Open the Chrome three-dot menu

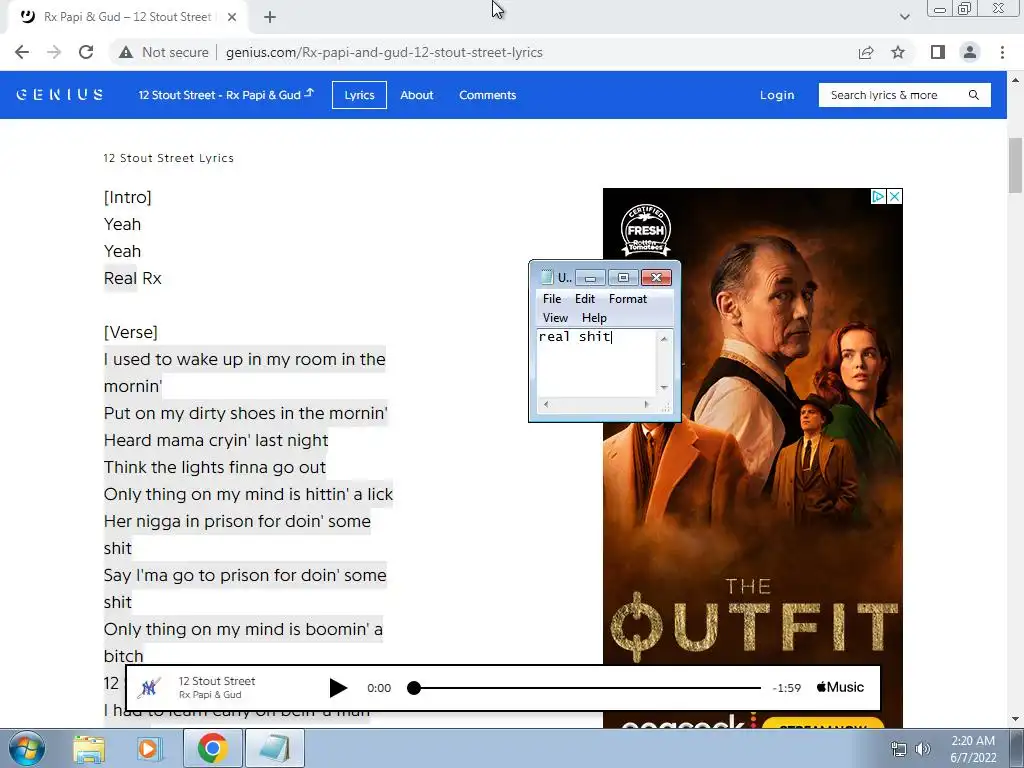[x=1002, y=52]
